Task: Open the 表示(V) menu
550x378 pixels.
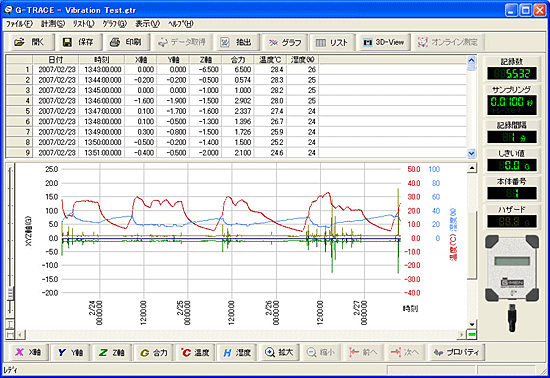Action: pos(148,24)
